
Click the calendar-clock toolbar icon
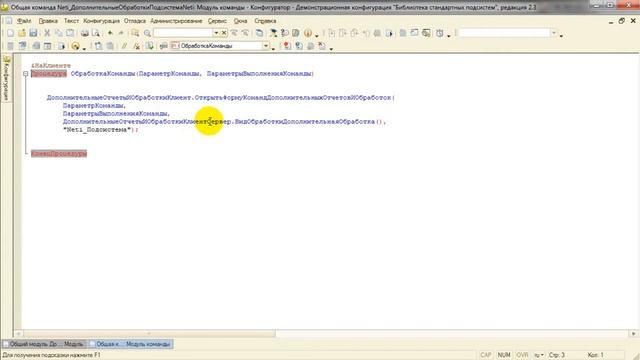coord(440,33)
